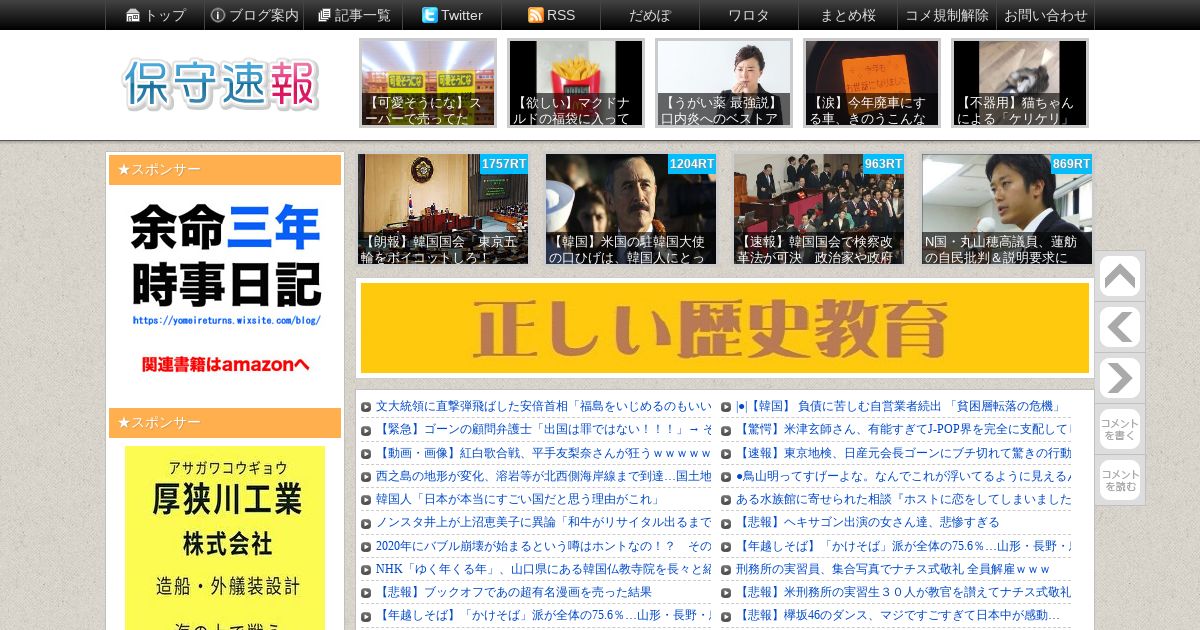
Task: Open the まとめ桜 menu item
Action: pyautogui.click(x=848, y=15)
